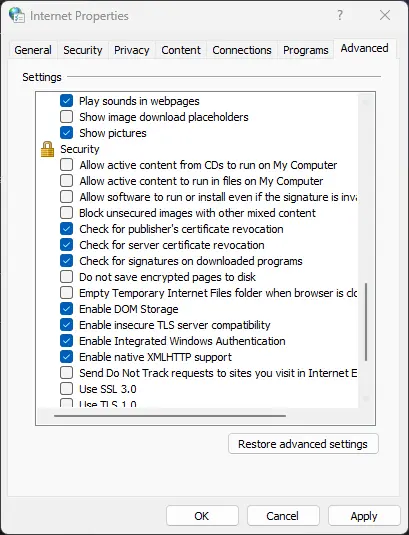Uncheck Show pictures option
The width and height of the screenshot is (409, 535).
(x=67, y=133)
